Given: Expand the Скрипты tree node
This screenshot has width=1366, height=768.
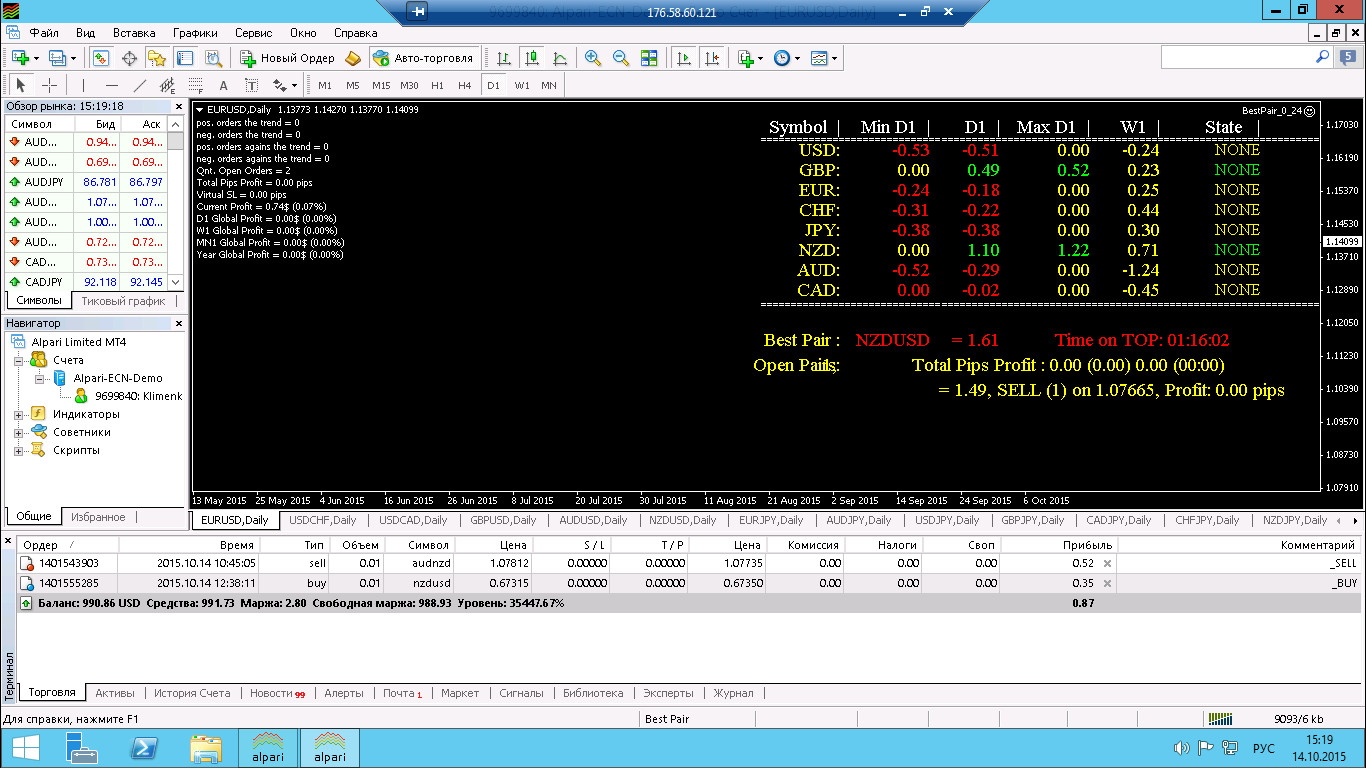Looking at the screenshot, I should (18, 451).
